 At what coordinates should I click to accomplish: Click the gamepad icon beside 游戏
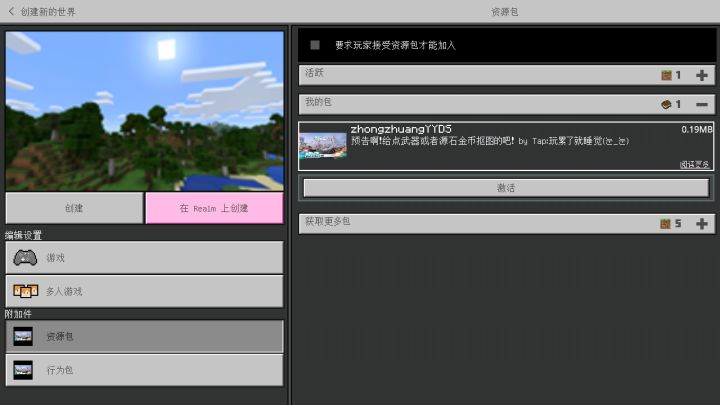[x=25, y=258]
